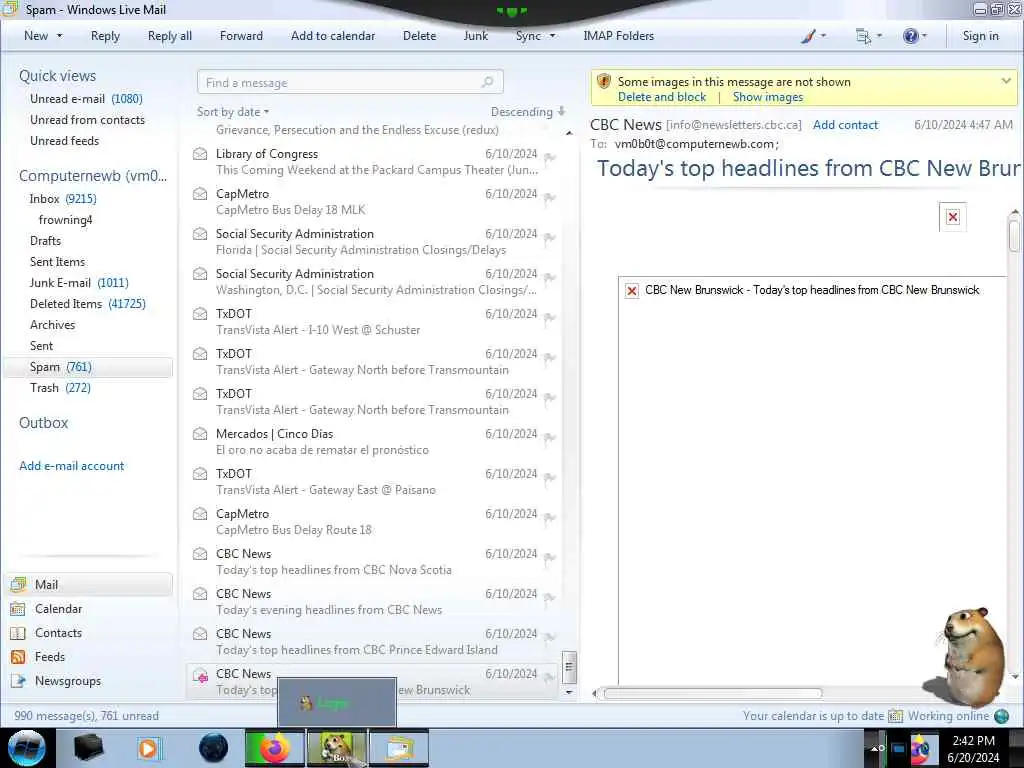Expand the menus dropdown arrow
This screenshot has height=768, width=1024.
(x=879, y=36)
